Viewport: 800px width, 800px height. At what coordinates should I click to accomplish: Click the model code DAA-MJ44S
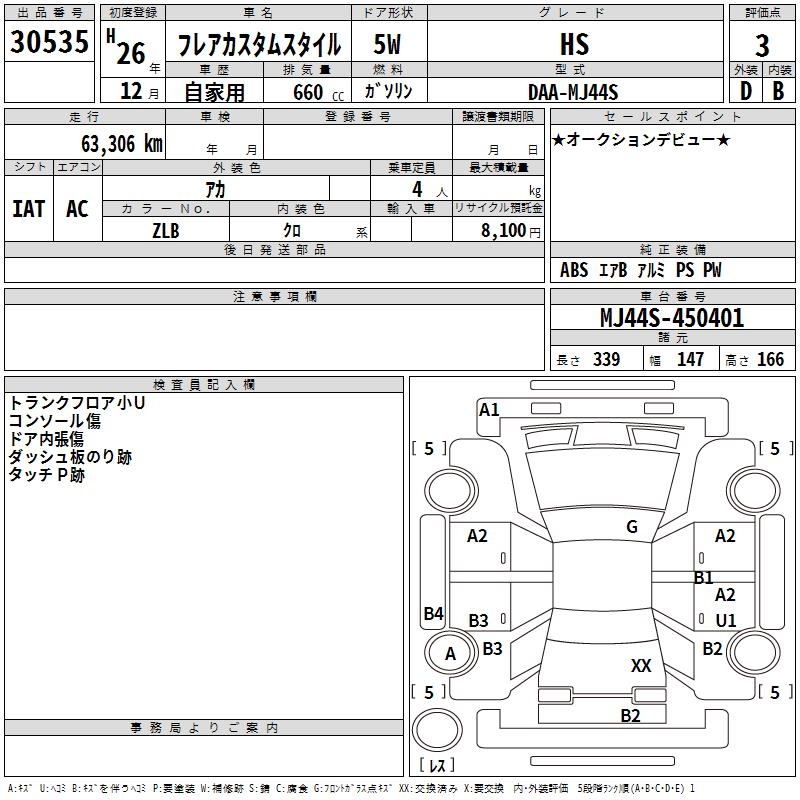[573, 92]
